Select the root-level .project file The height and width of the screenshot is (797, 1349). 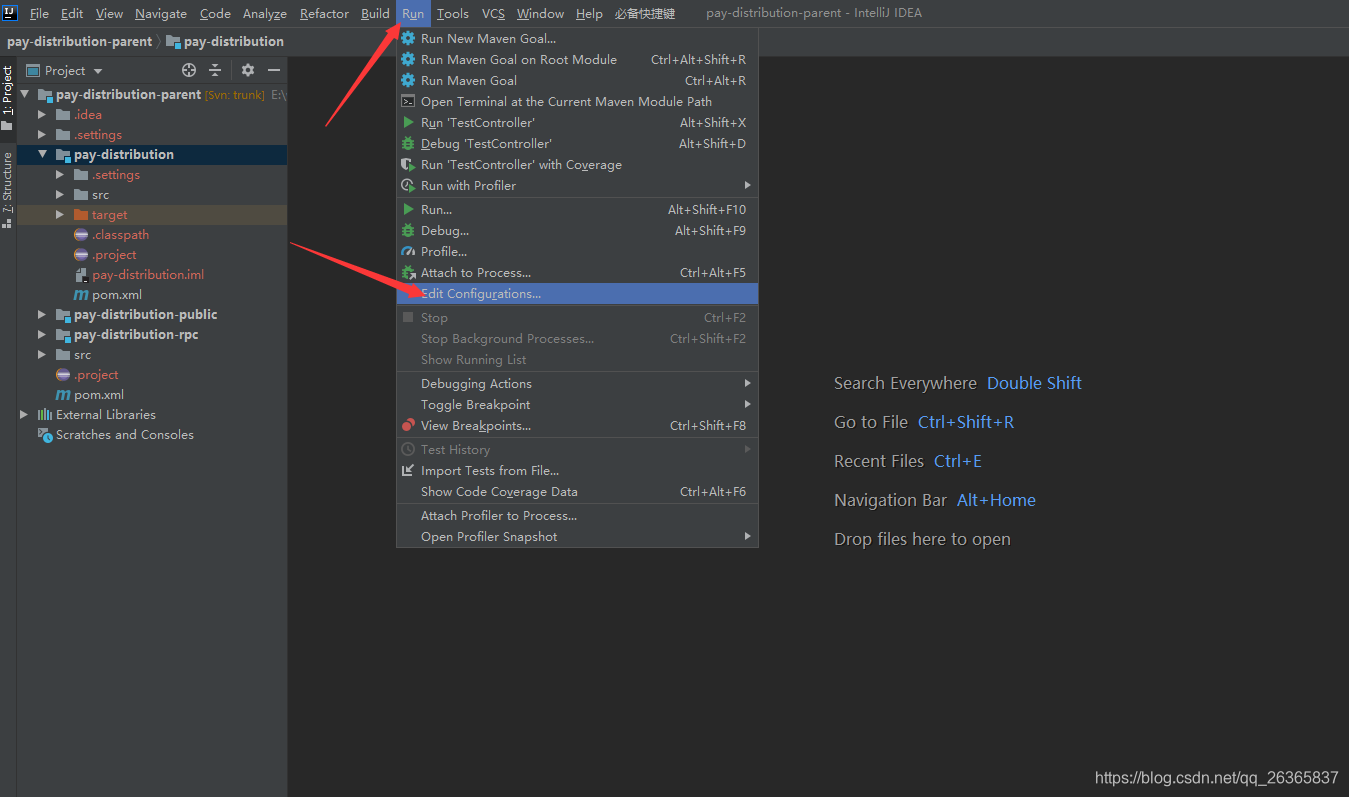[x=96, y=374]
